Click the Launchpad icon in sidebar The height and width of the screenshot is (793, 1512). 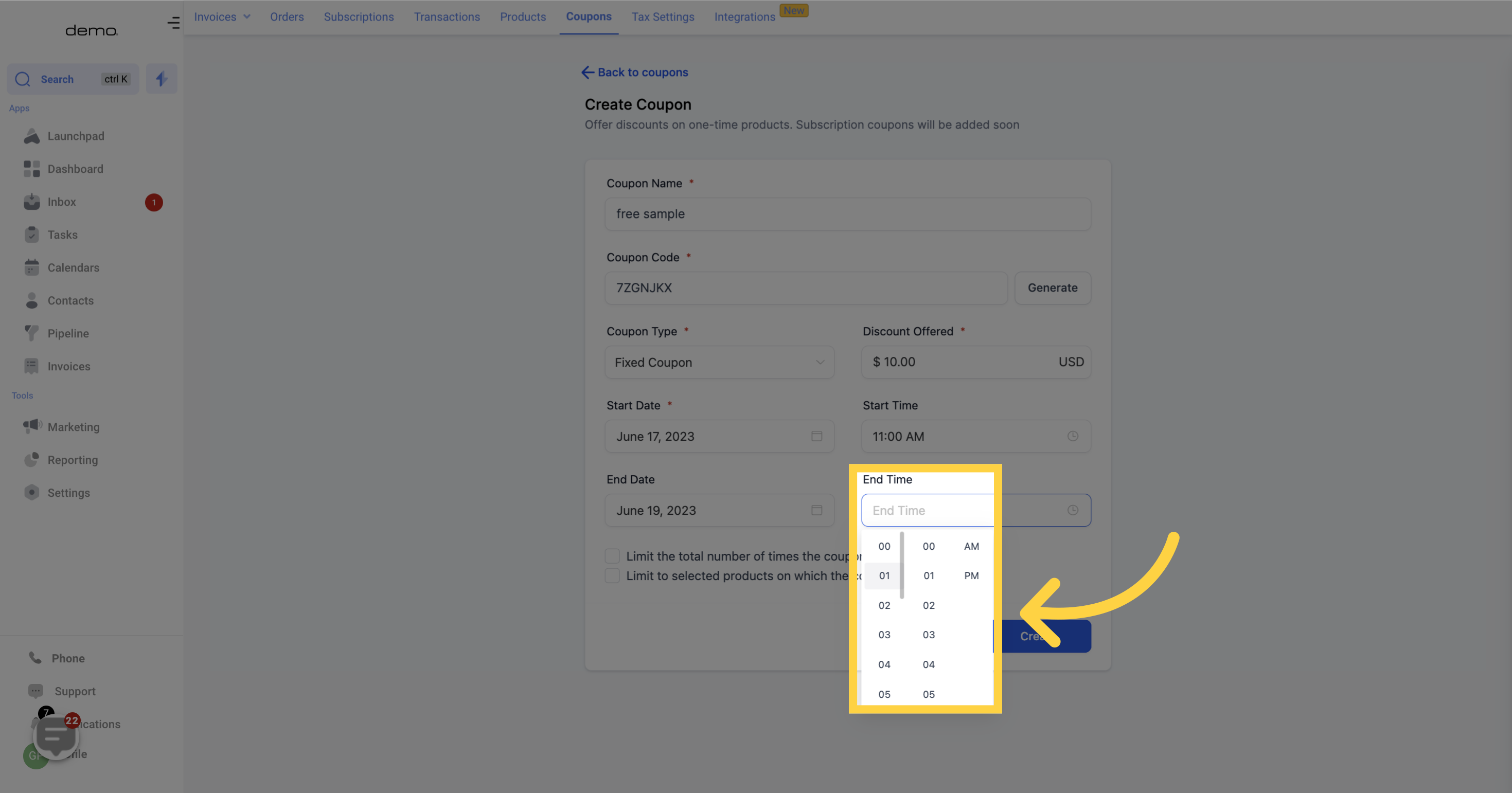[31, 135]
